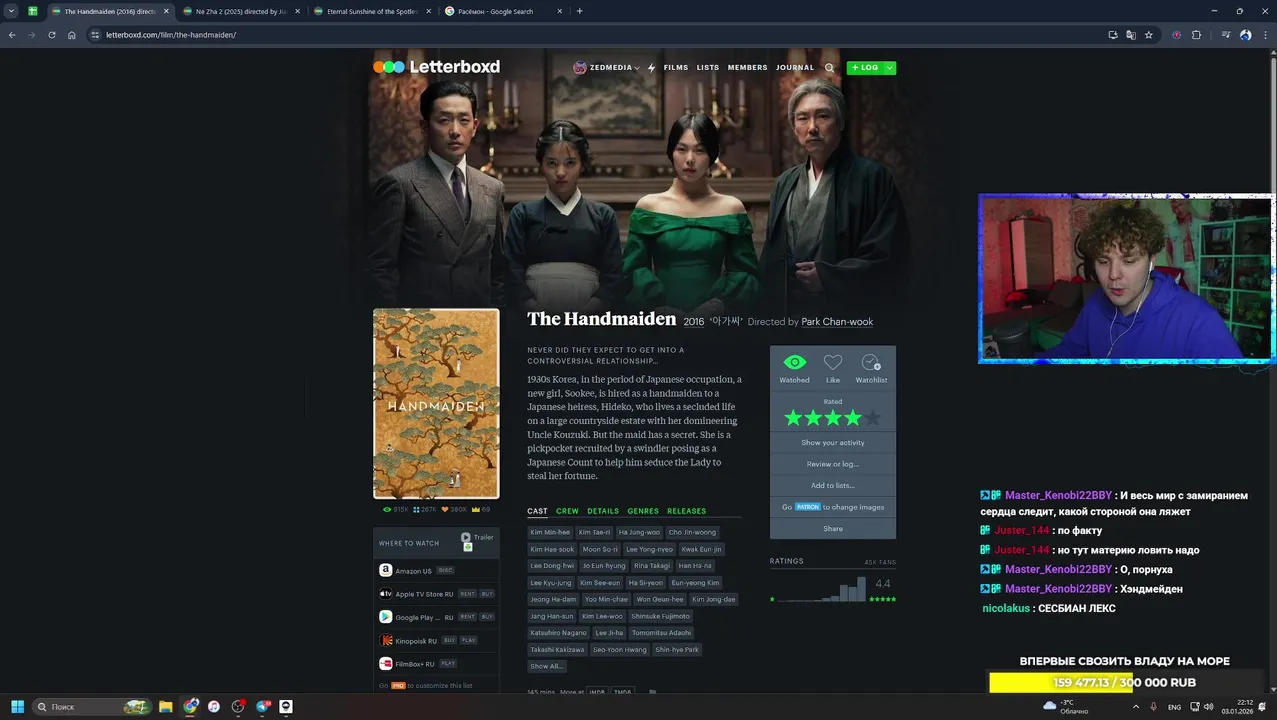The image size is (1277, 720).
Task: Click the address bar URL
Action: click(x=171, y=35)
